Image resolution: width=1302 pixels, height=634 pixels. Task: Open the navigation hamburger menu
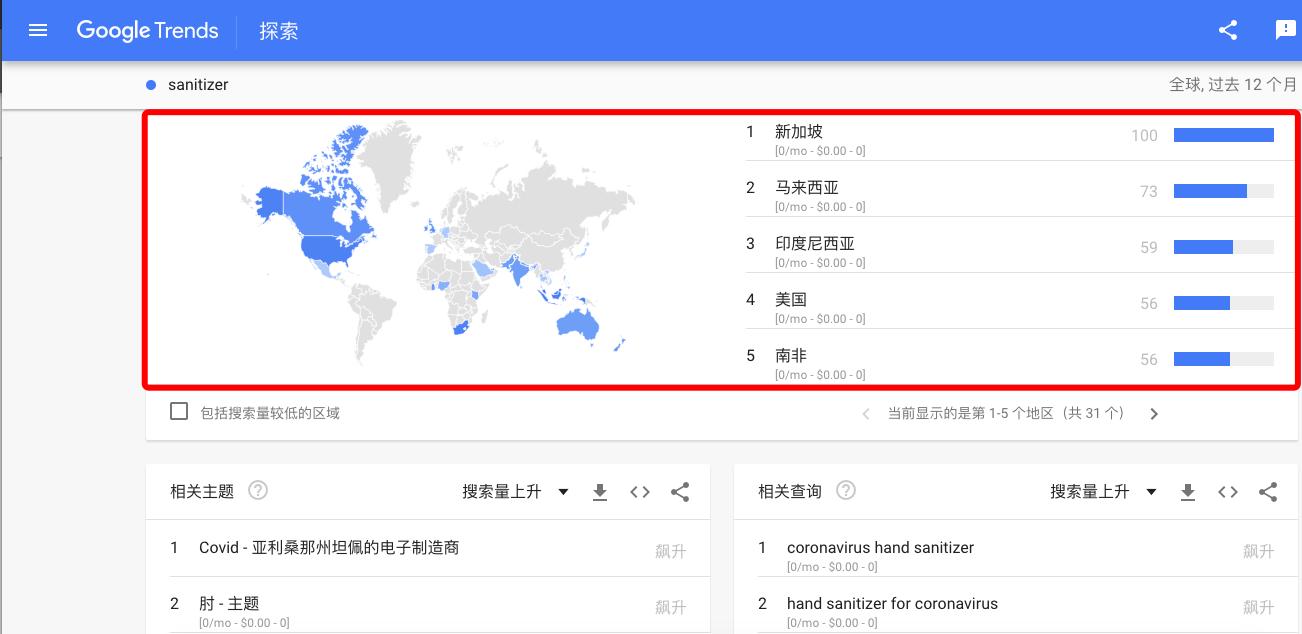click(x=38, y=30)
